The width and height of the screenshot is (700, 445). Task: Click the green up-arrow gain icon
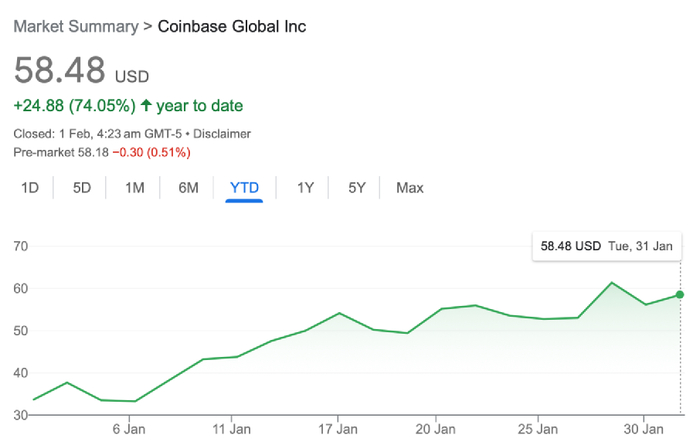pyautogui.click(x=147, y=105)
